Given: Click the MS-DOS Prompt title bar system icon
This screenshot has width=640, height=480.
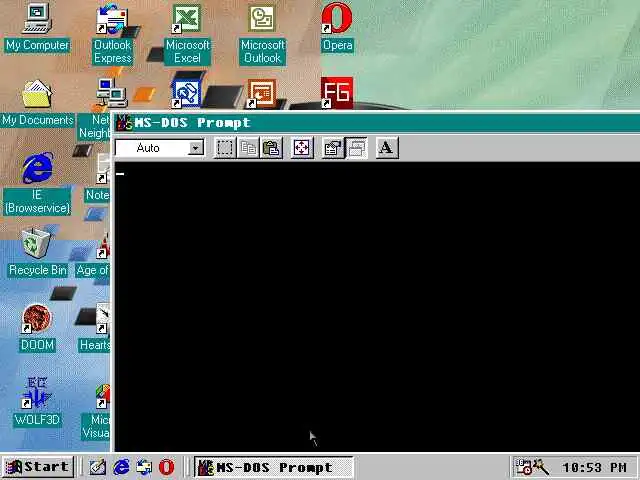Looking at the screenshot, I should click(x=124, y=122).
